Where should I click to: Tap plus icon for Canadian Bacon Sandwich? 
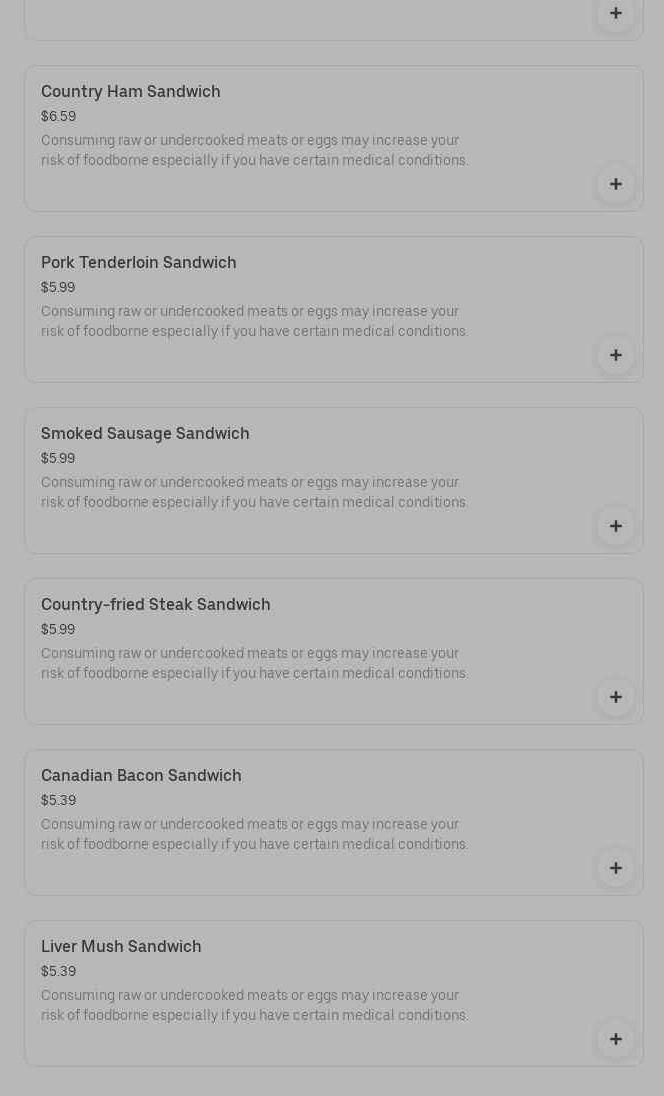[615, 868]
